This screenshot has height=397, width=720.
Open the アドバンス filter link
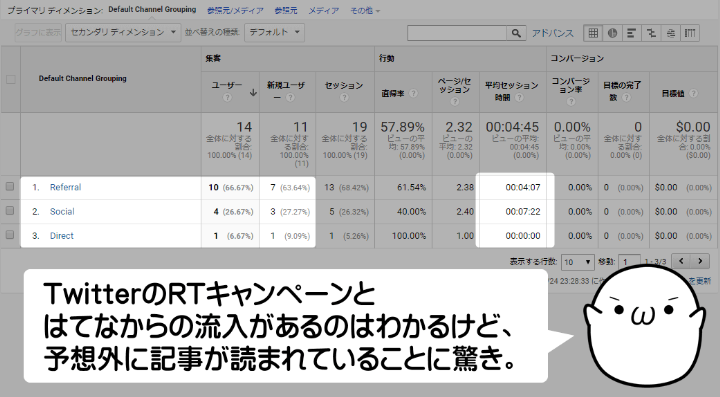point(553,33)
